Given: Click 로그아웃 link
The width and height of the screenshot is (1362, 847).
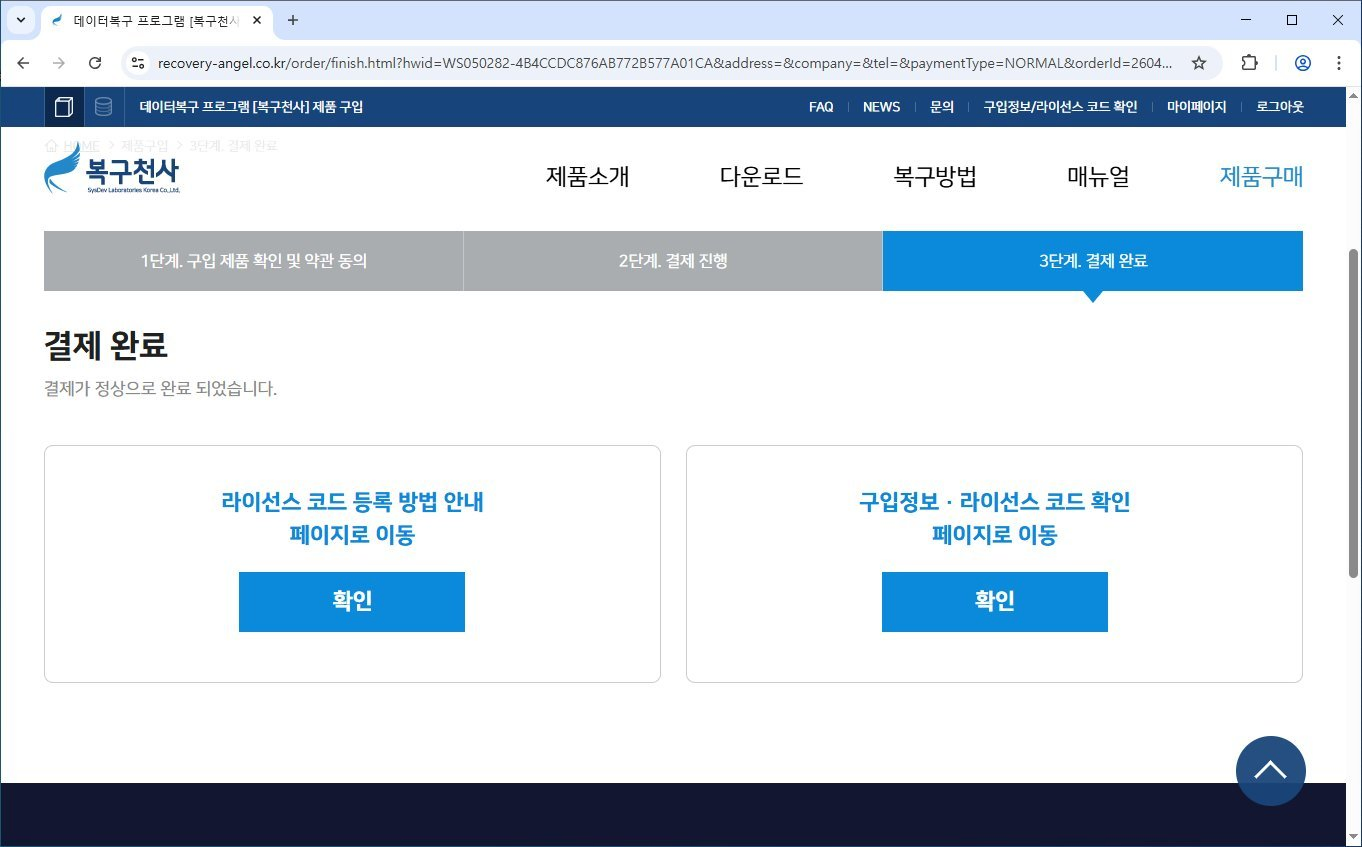Looking at the screenshot, I should (1280, 107).
